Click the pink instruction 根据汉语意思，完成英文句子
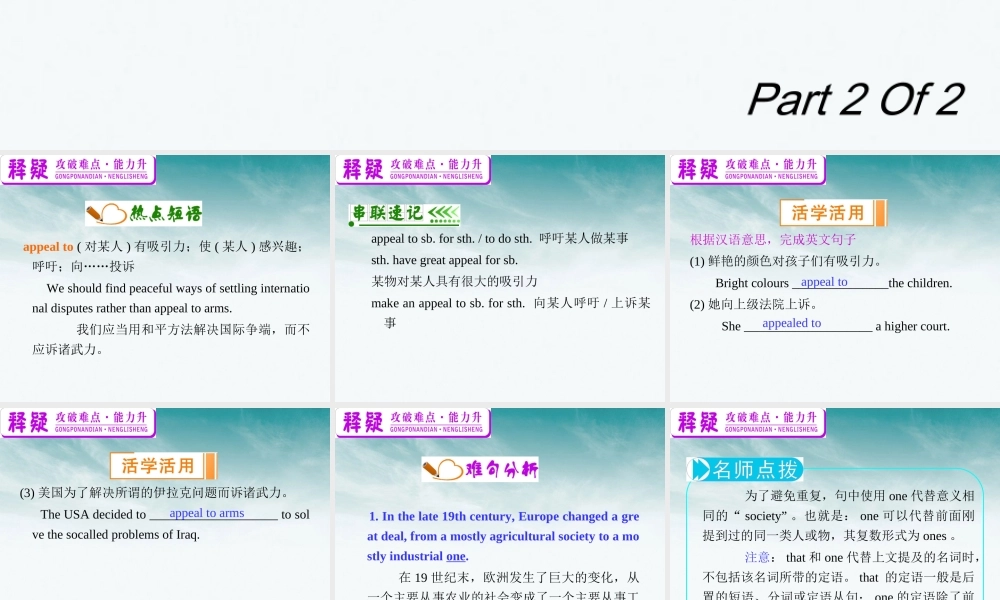Image resolution: width=1000 pixels, height=600 pixels. [x=773, y=240]
